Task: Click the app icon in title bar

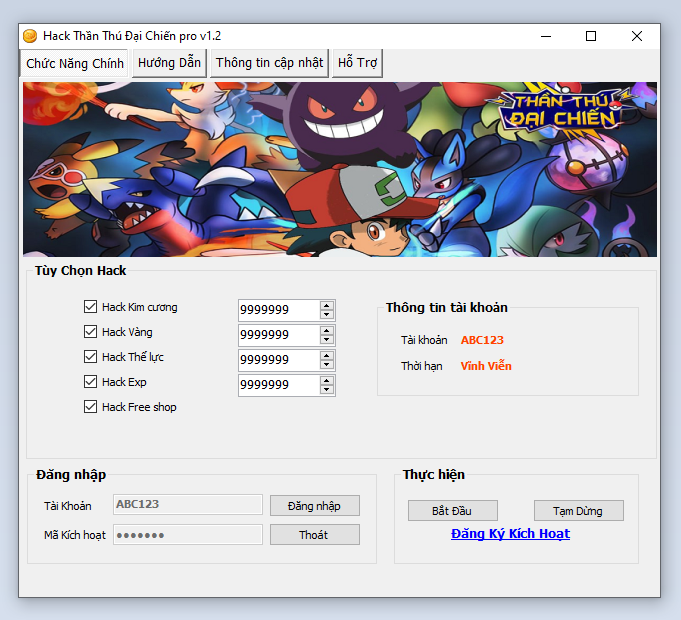Action: coord(30,36)
